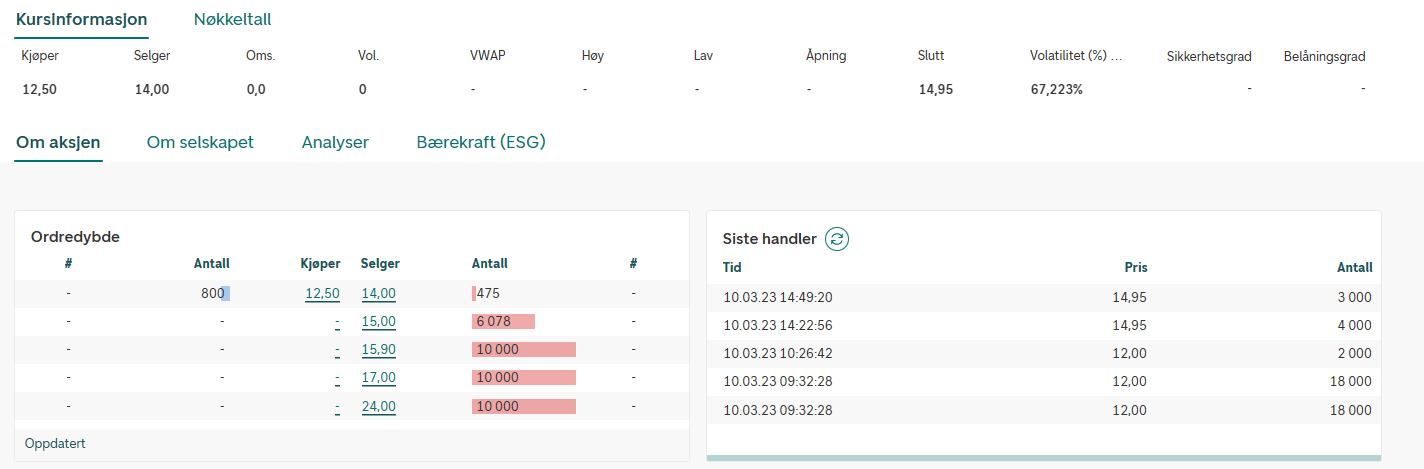Choose the 15,90 seller price link

pos(379,350)
